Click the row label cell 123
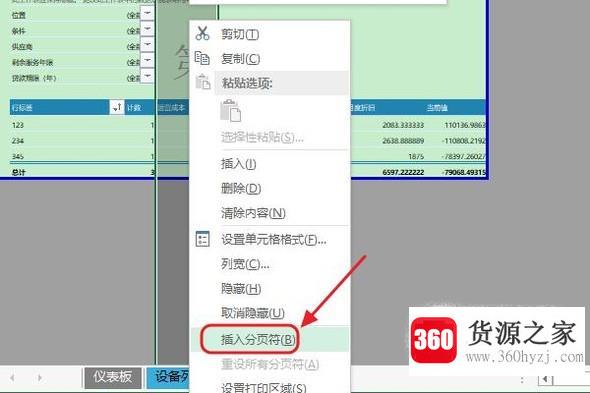The height and width of the screenshot is (393, 590). tap(18, 125)
